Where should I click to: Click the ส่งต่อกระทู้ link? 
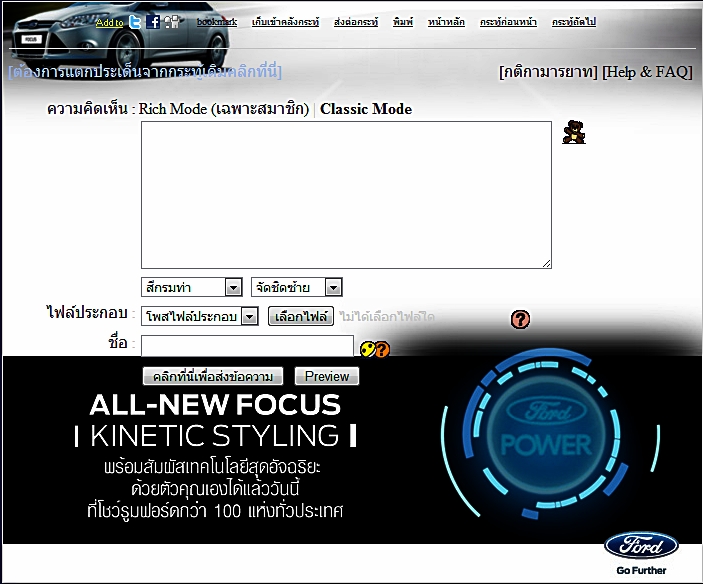(x=356, y=22)
